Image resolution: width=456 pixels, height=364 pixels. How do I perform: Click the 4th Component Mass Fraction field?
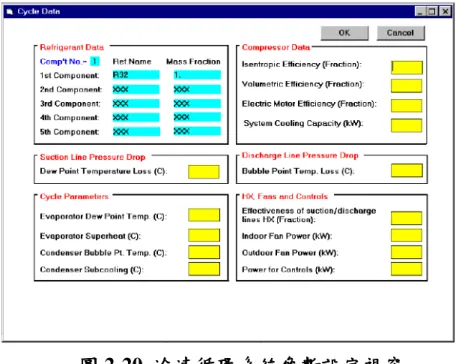coord(197,117)
